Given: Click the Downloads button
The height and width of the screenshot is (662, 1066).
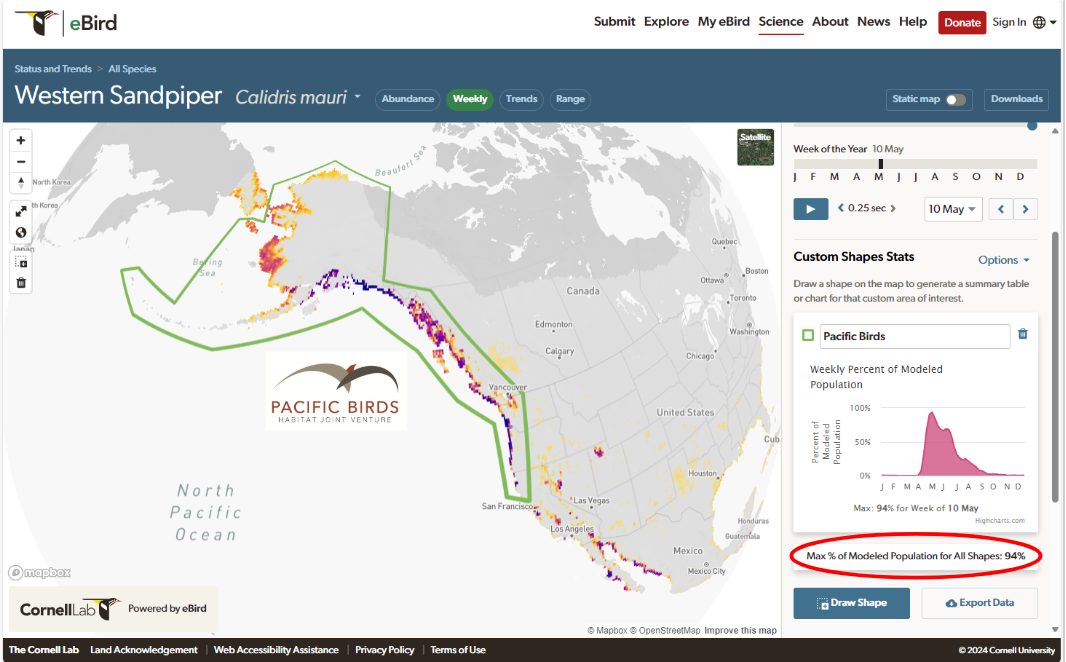Looking at the screenshot, I should [x=1016, y=99].
